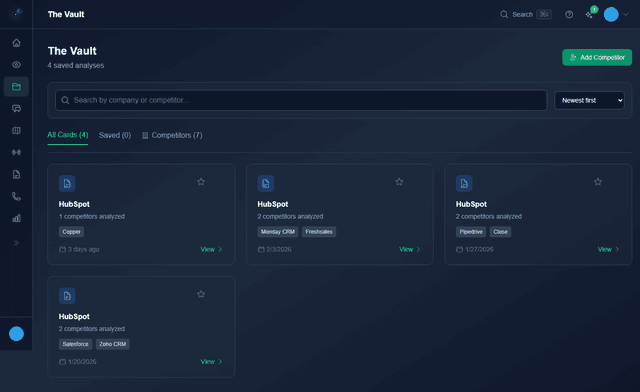Click the header profile avatar
The width and height of the screenshot is (640, 392).
pos(611,14)
